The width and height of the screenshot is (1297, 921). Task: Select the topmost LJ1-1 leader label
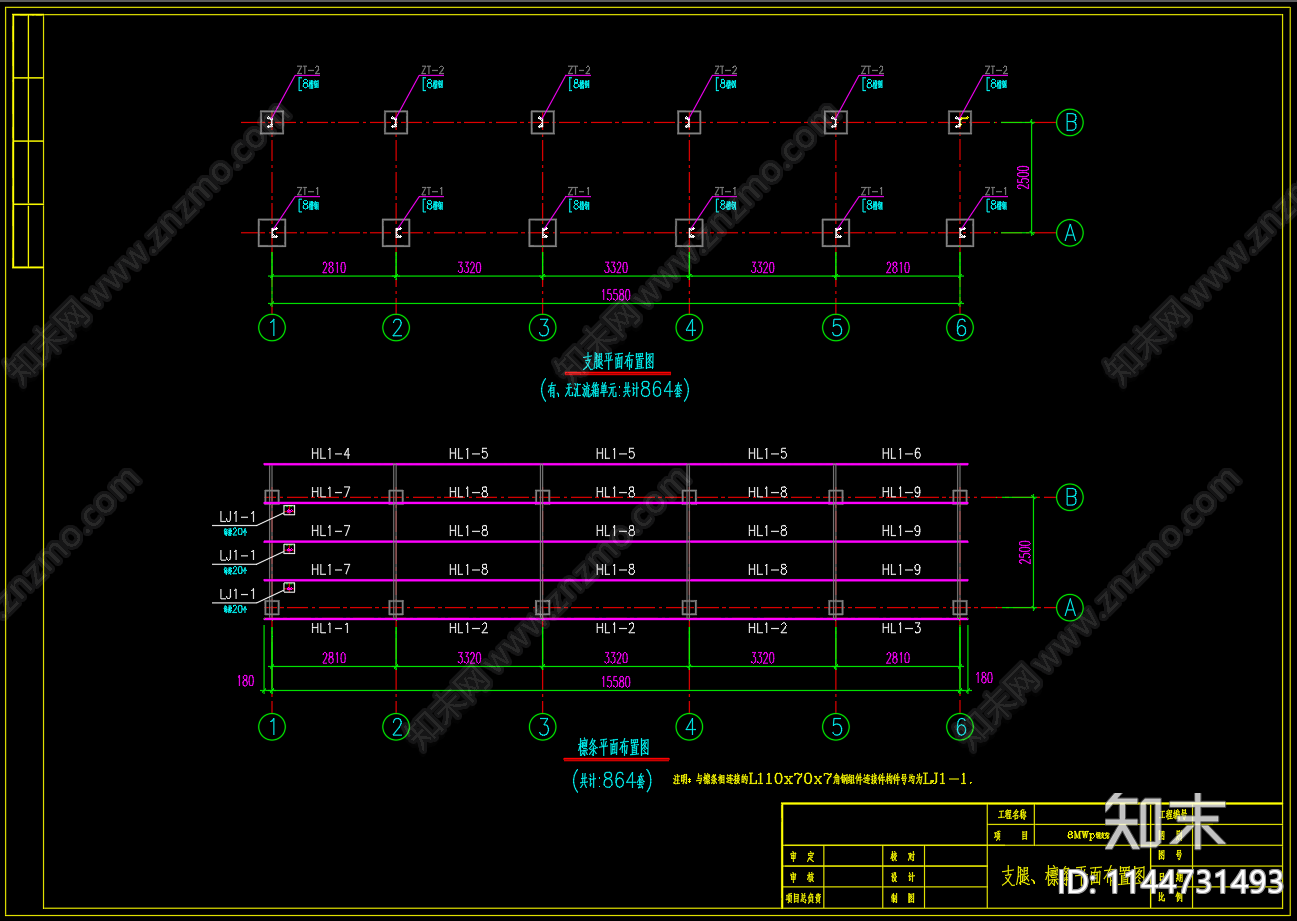click(x=238, y=517)
